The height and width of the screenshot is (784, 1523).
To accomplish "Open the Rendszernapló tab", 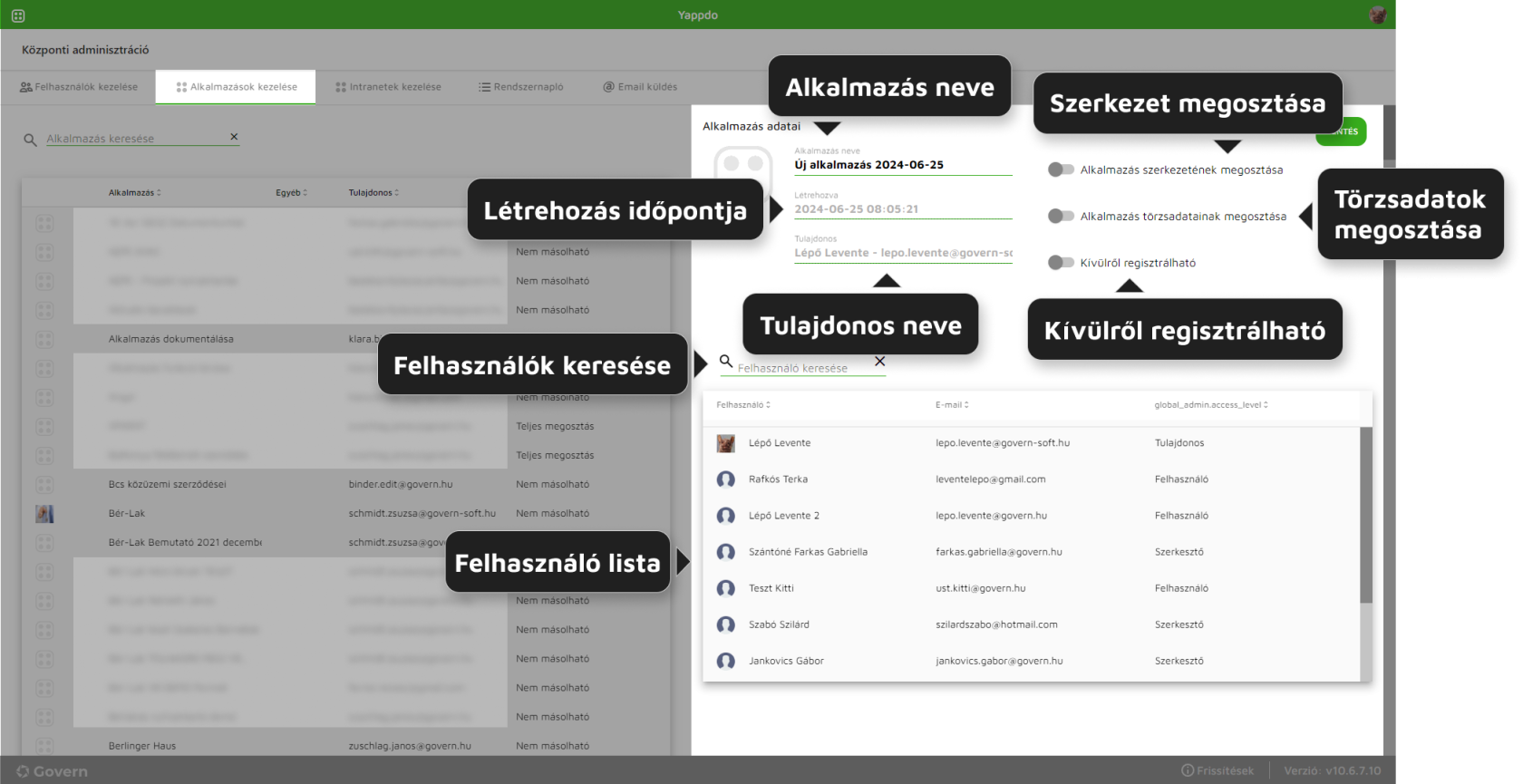I will (521, 87).
